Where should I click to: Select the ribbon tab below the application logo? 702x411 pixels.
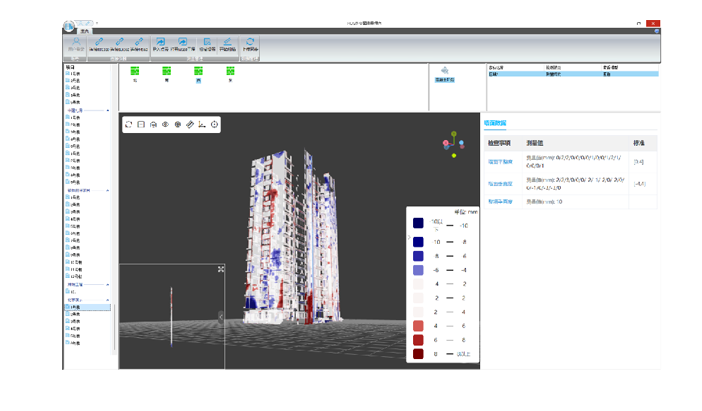85,31
